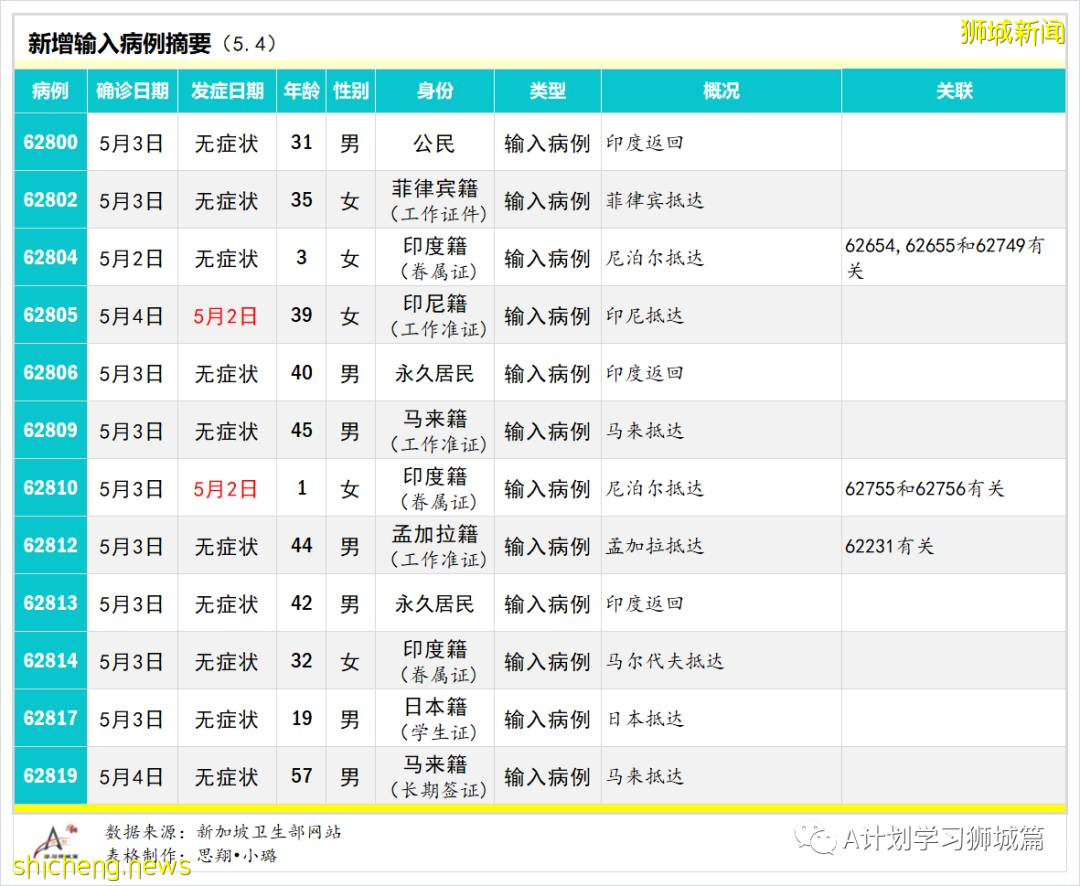This screenshot has height=886, width=1080.
Task: Select case number 62819
Action: click(x=50, y=777)
